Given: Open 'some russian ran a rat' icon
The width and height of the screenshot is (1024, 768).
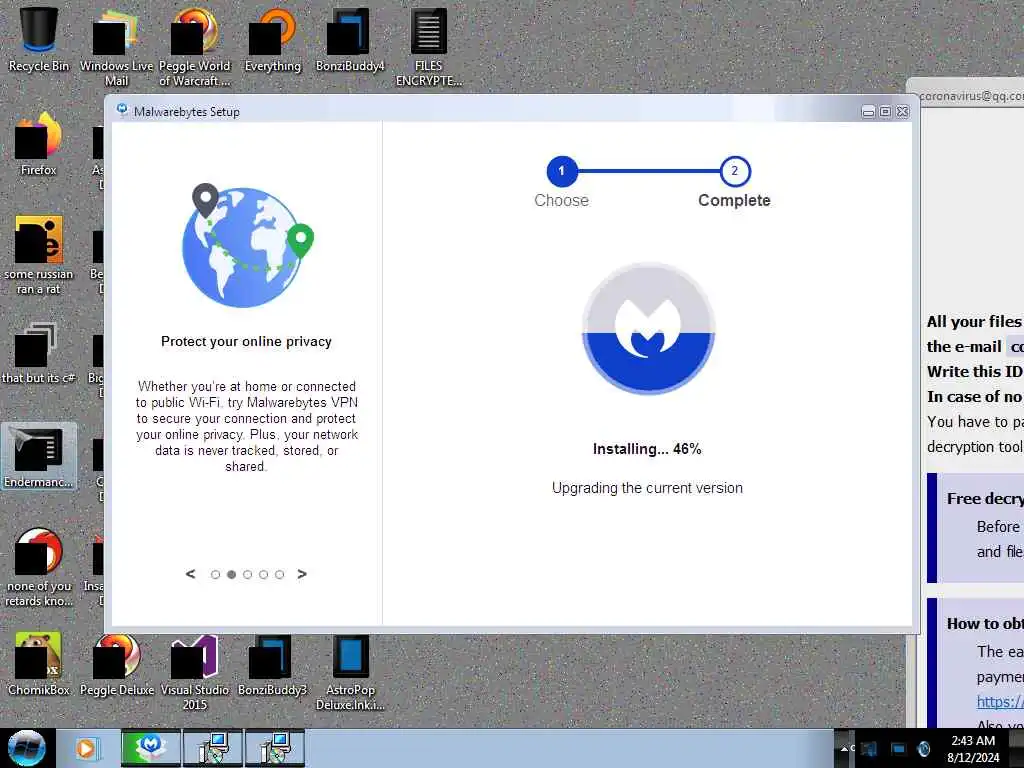Looking at the screenshot, I should [38, 255].
